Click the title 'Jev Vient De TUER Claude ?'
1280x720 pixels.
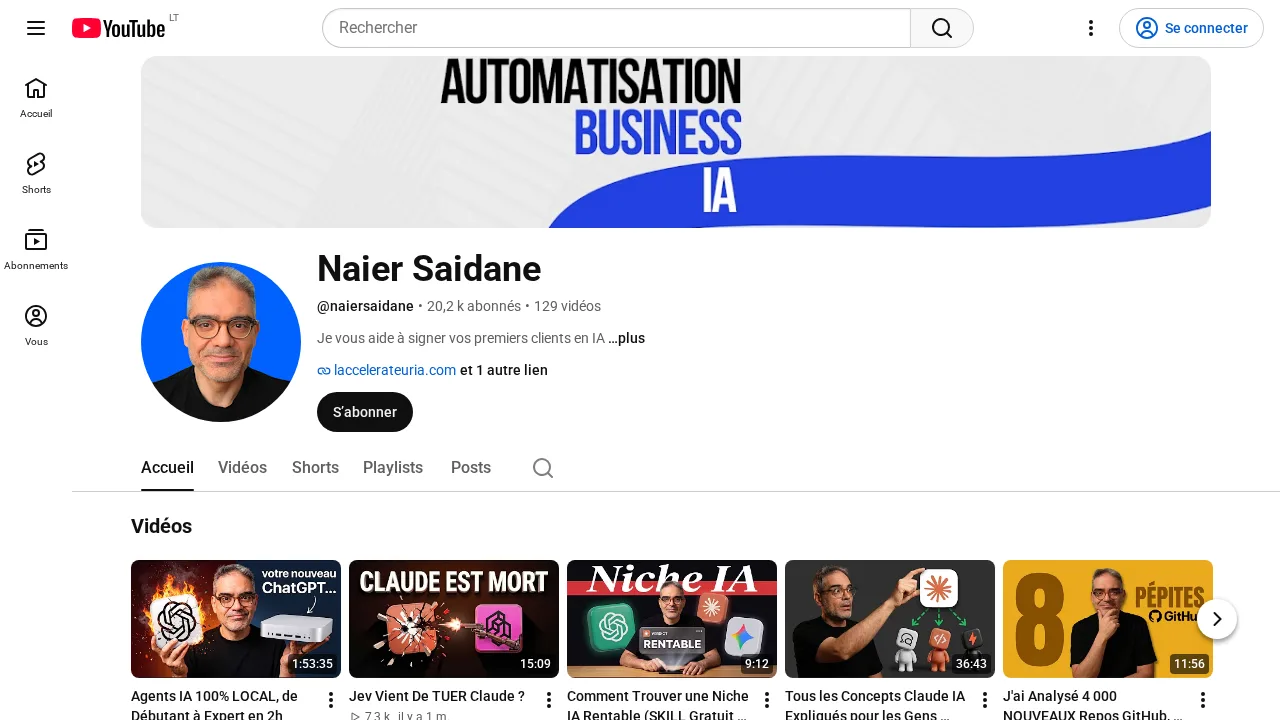click(437, 696)
